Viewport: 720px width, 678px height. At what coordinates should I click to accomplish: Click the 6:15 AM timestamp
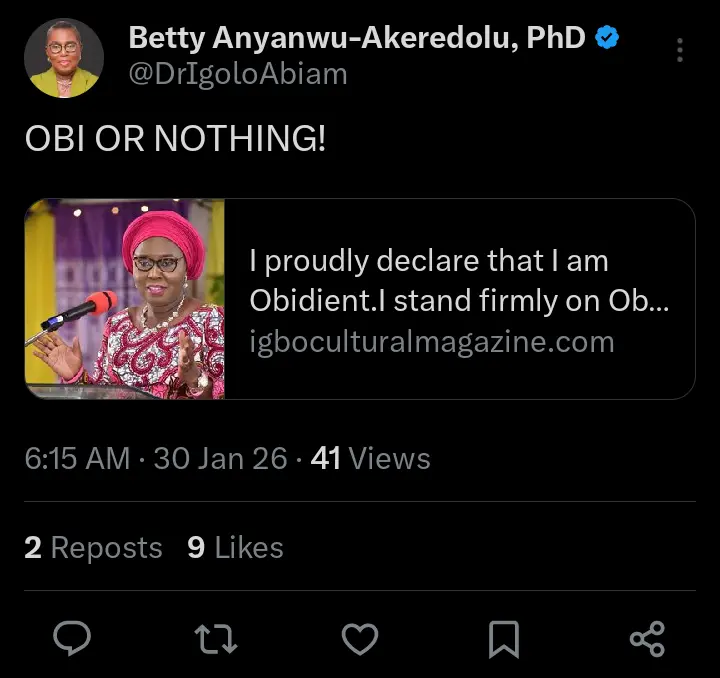point(77,459)
